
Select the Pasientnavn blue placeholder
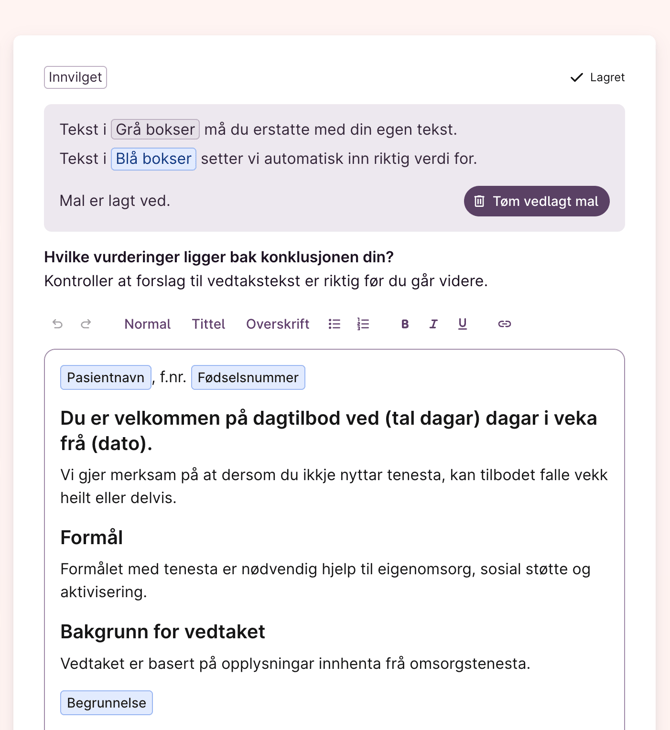point(105,377)
